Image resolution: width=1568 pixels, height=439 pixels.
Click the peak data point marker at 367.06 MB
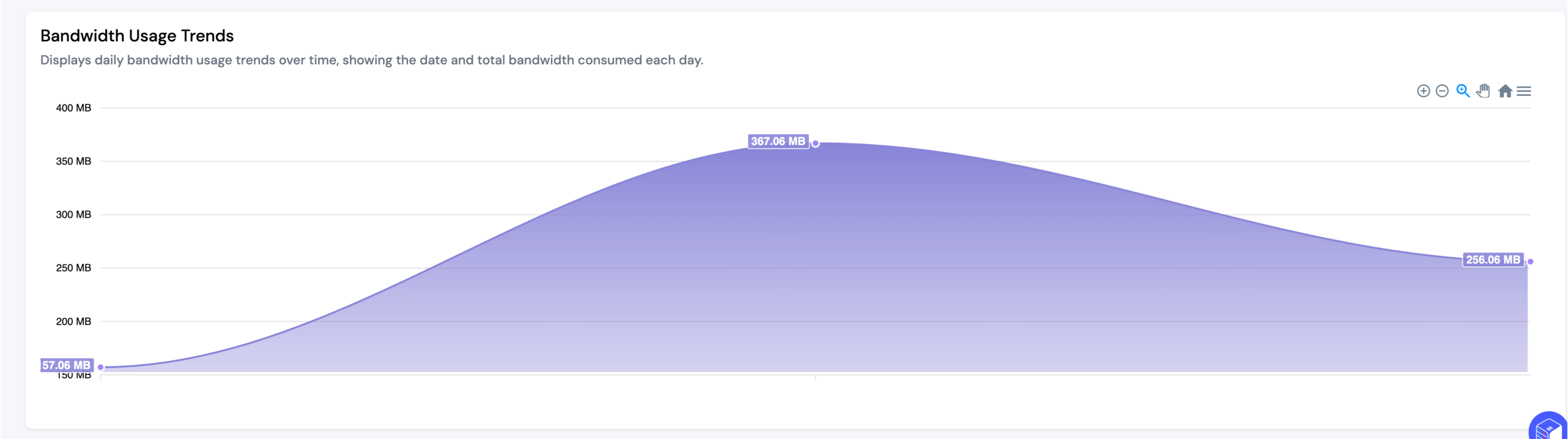[x=815, y=144]
